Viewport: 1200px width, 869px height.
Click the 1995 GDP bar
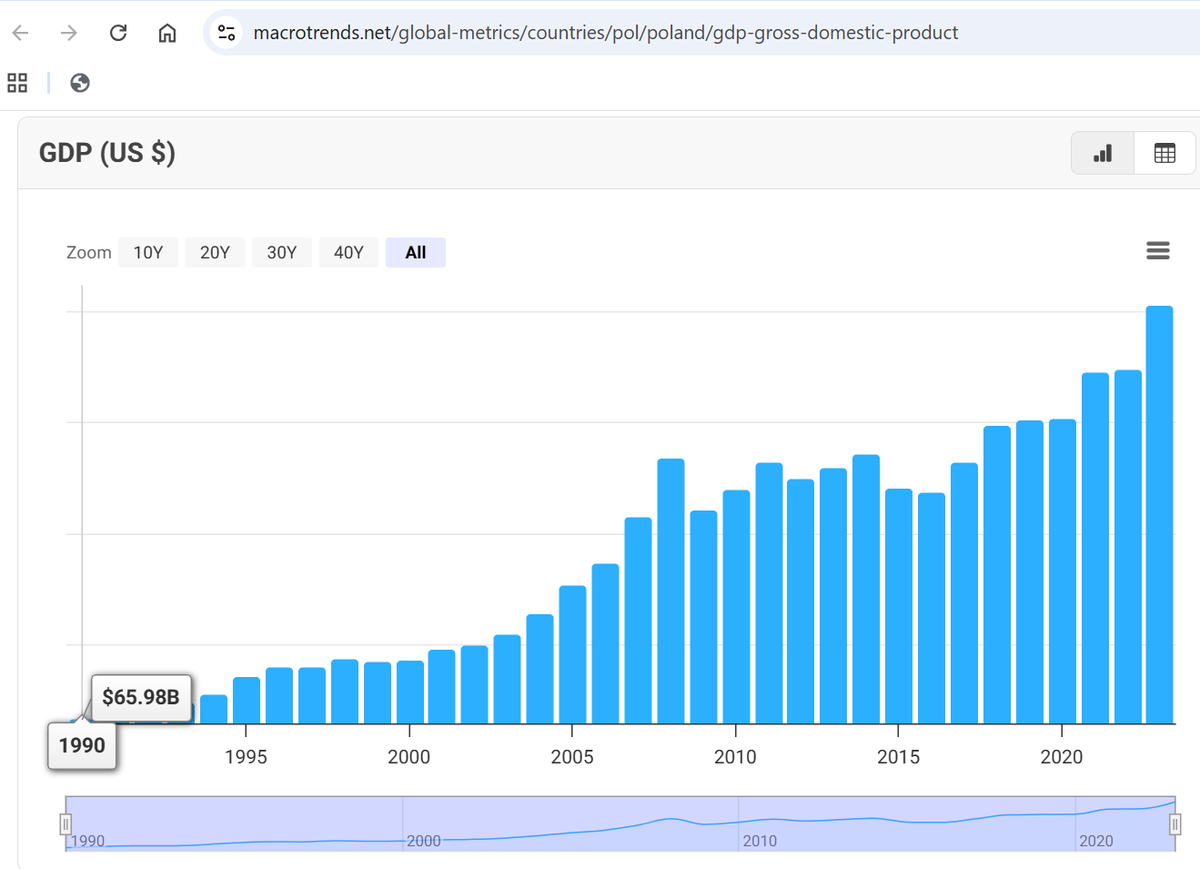247,700
